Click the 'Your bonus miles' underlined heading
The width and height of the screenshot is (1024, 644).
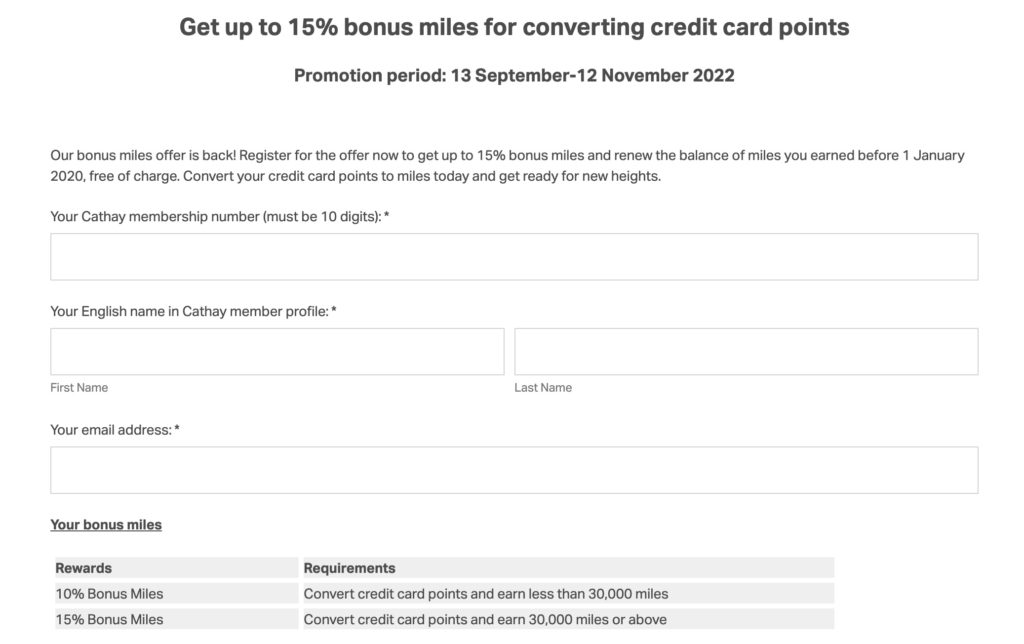[x=106, y=525]
